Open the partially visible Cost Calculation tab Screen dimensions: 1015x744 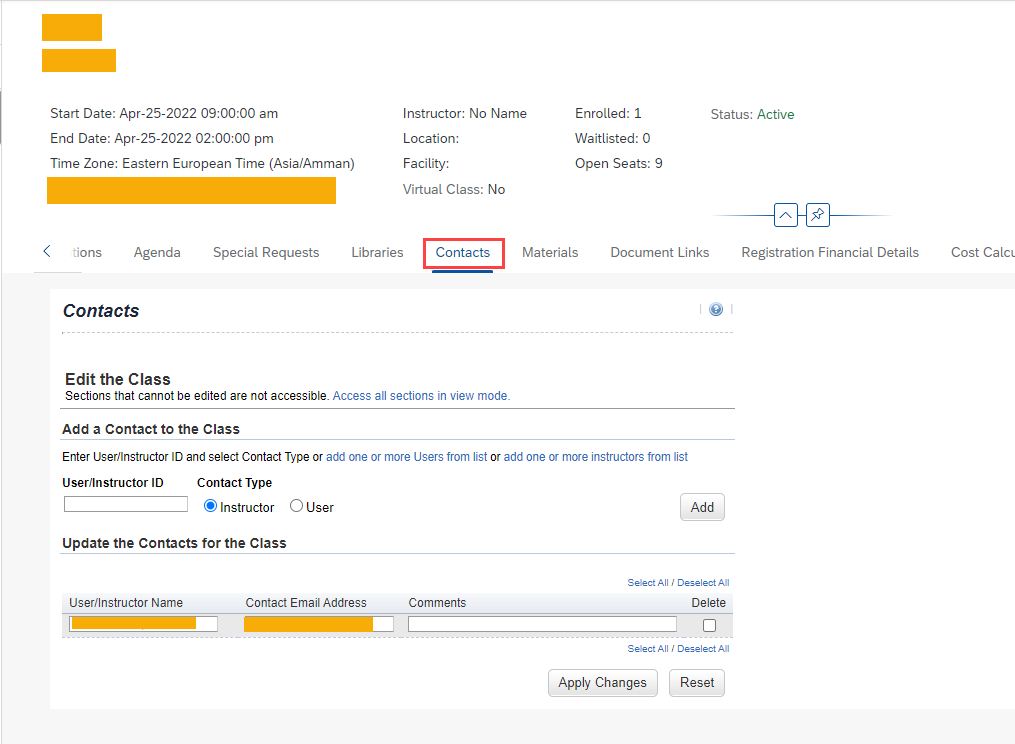(982, 253)
